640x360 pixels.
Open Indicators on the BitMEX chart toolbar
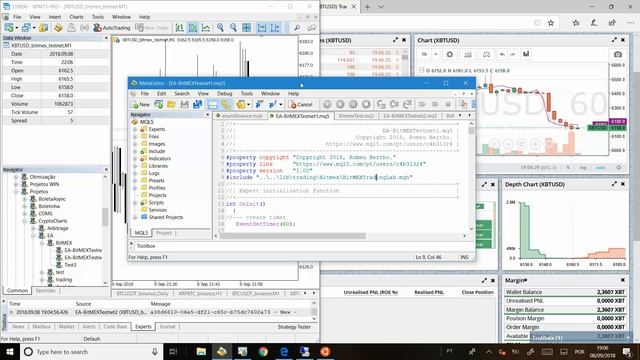click(x=468, y=54)
